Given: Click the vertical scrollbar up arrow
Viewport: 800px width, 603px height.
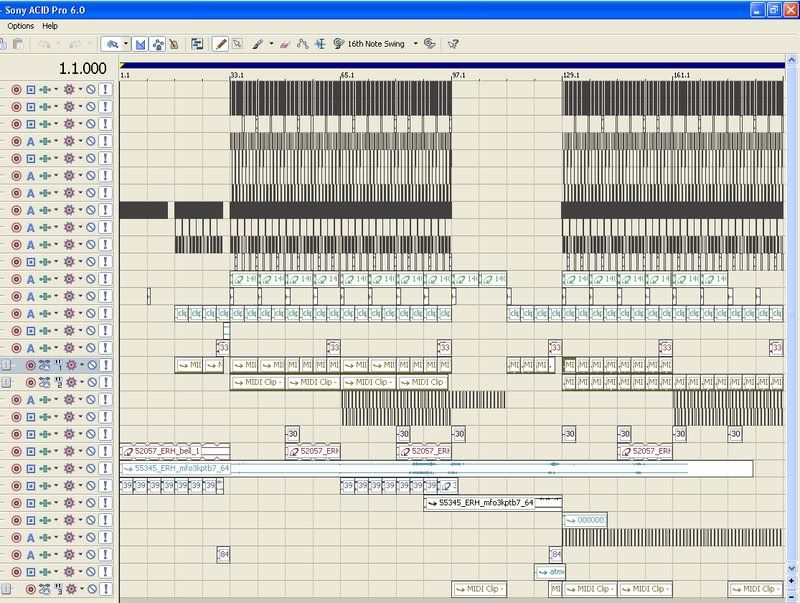Looking at the screenshot, I should [792, 61].
